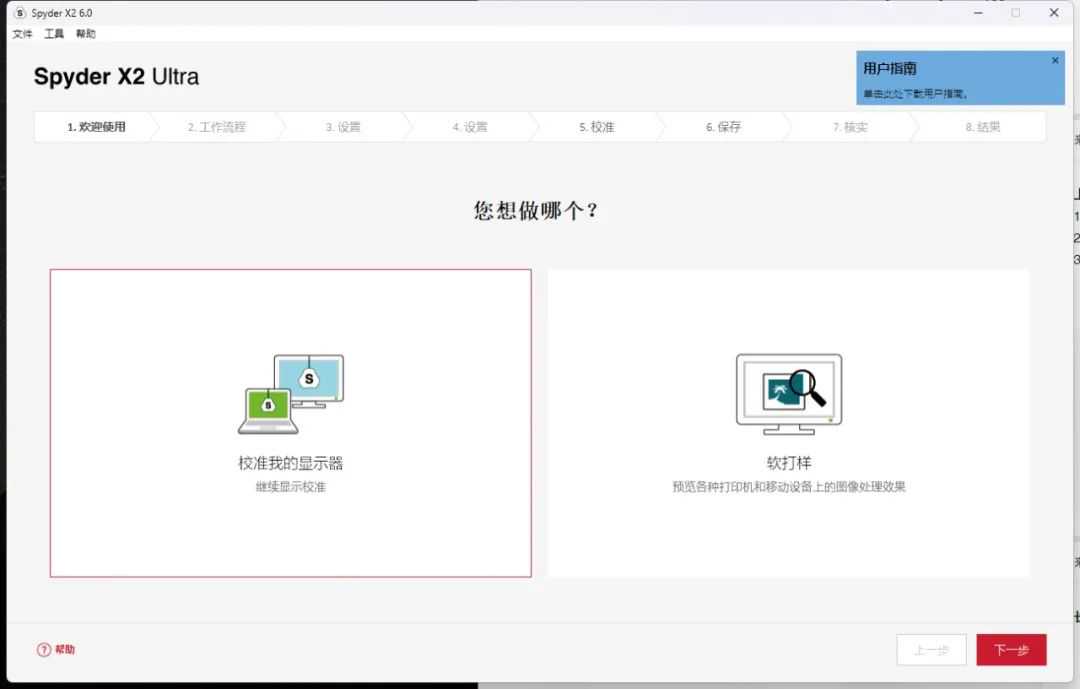The image size is (1080, 689).
Task: Close the 用户指南 popup banner
Action: (x=1054, y=61)
